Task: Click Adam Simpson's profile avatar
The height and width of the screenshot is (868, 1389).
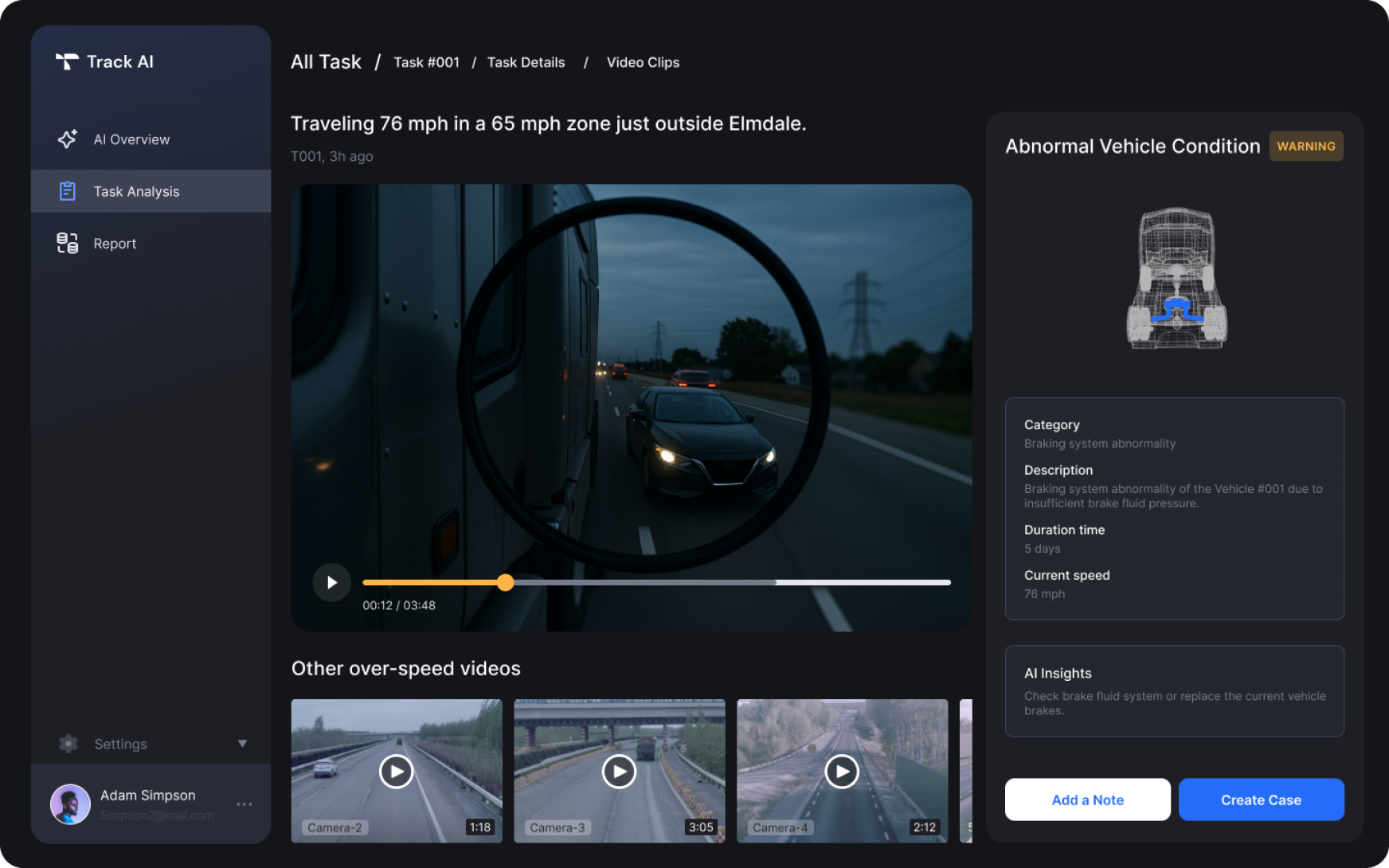Action: click(71, 804)
